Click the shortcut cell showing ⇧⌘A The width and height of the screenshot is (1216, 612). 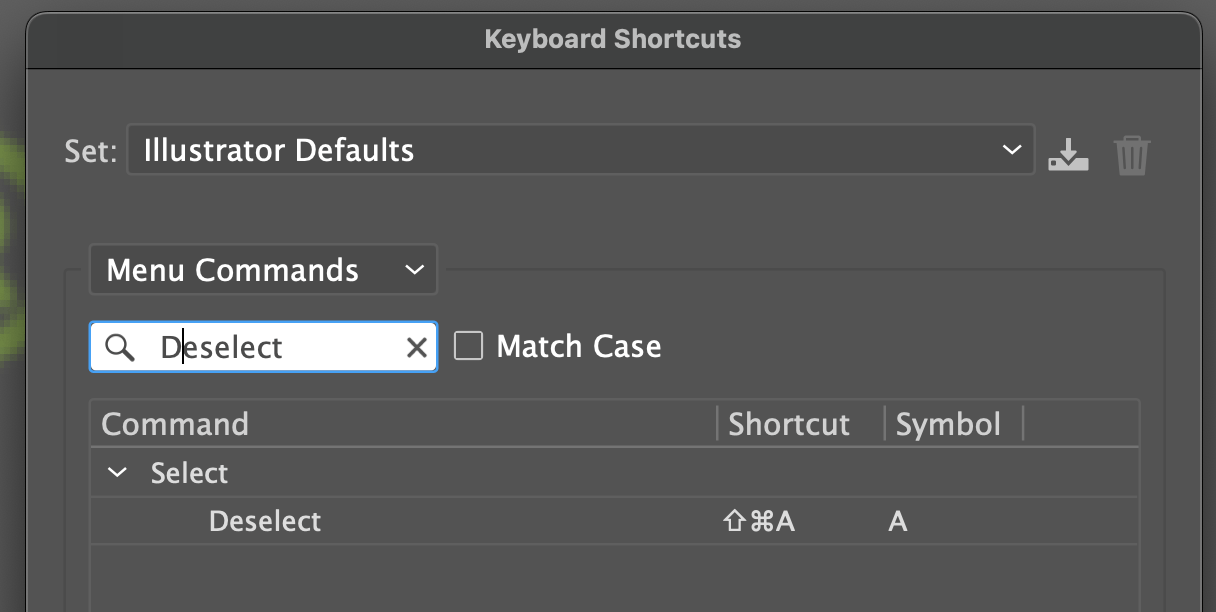pyautogui.click(x=757, y=521)
